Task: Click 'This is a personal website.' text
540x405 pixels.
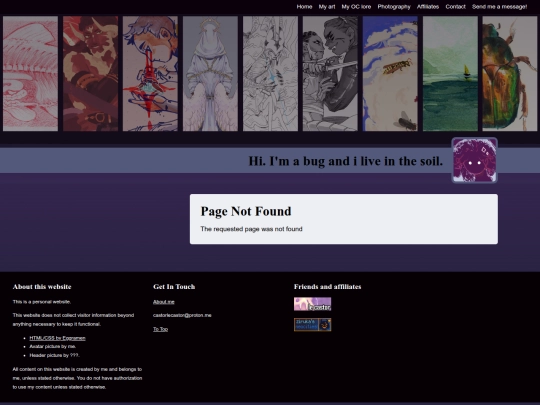Action: [42, 302]
